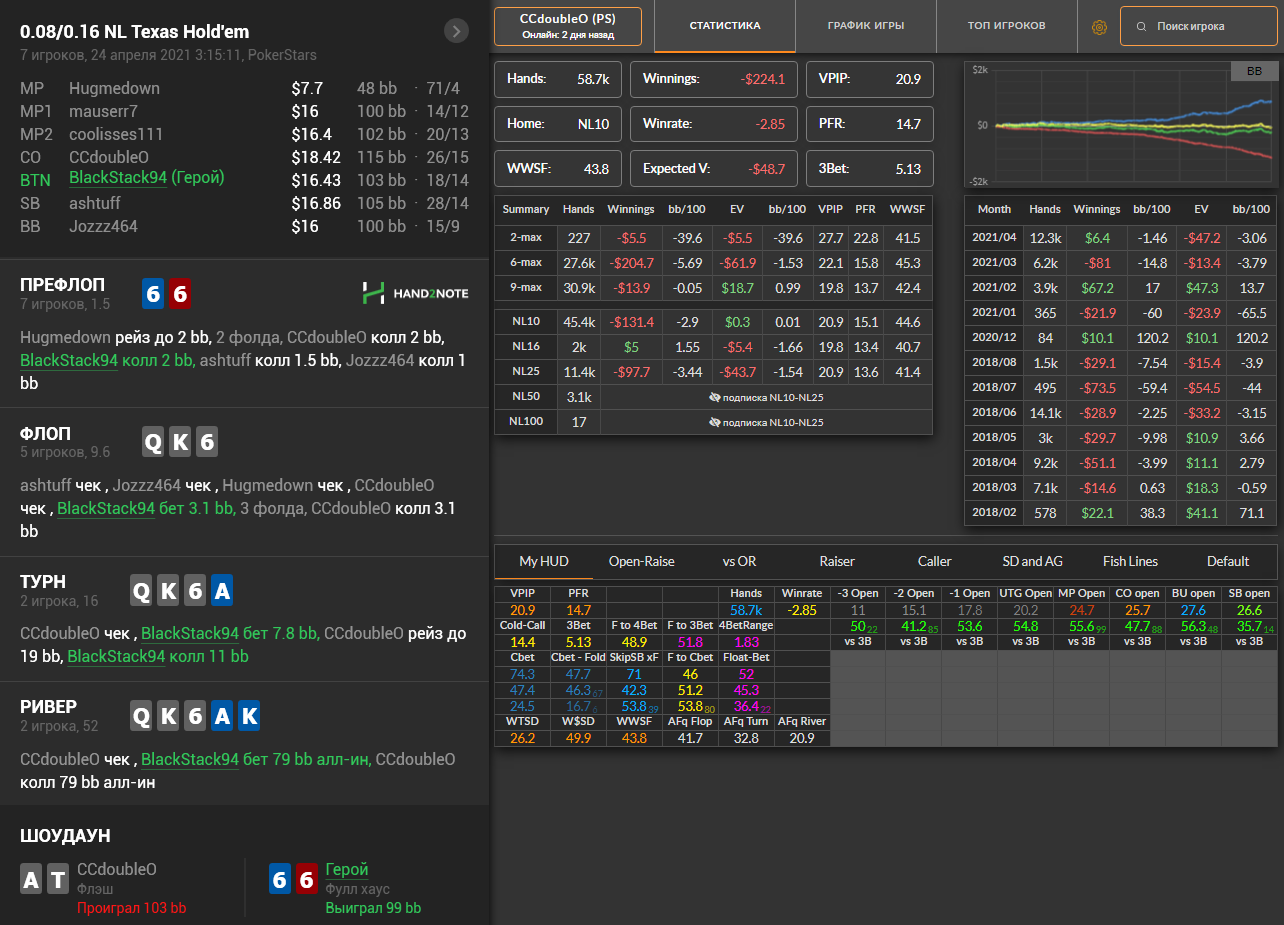Screen dimensions: 1284x925
Task: Open the СТАТИСТИКА tab
Action: (725, 26)
